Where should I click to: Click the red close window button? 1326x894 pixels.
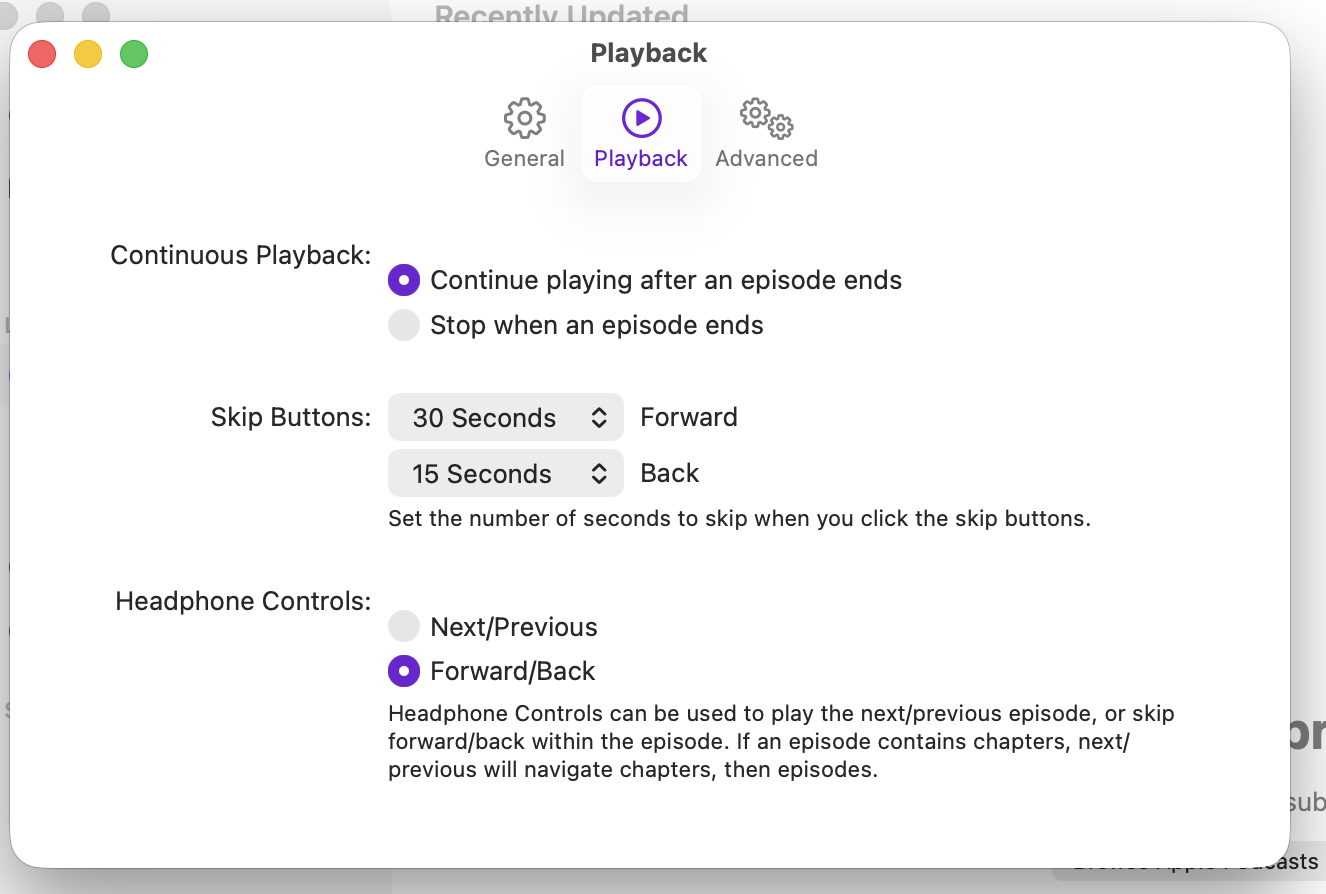[42, 53]
